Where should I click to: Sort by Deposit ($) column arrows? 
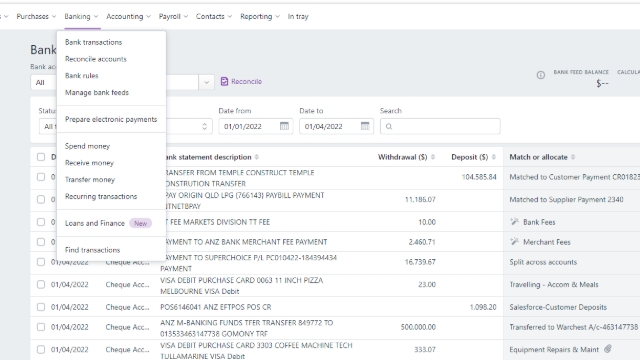pyautogui.click(x=493, y=157)
